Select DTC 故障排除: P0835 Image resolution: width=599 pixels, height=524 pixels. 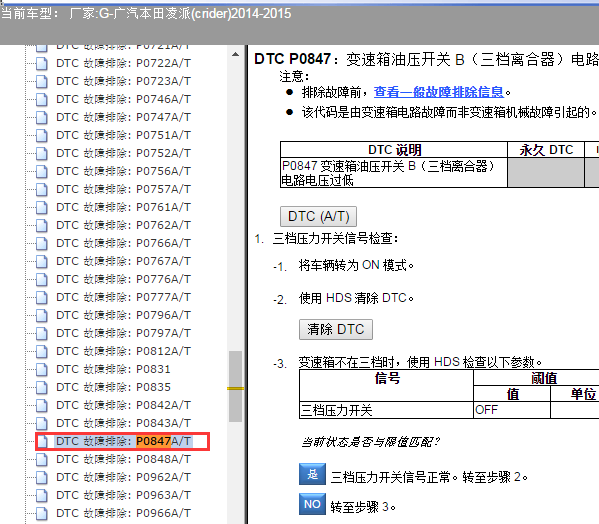click(x=113, y=387)
